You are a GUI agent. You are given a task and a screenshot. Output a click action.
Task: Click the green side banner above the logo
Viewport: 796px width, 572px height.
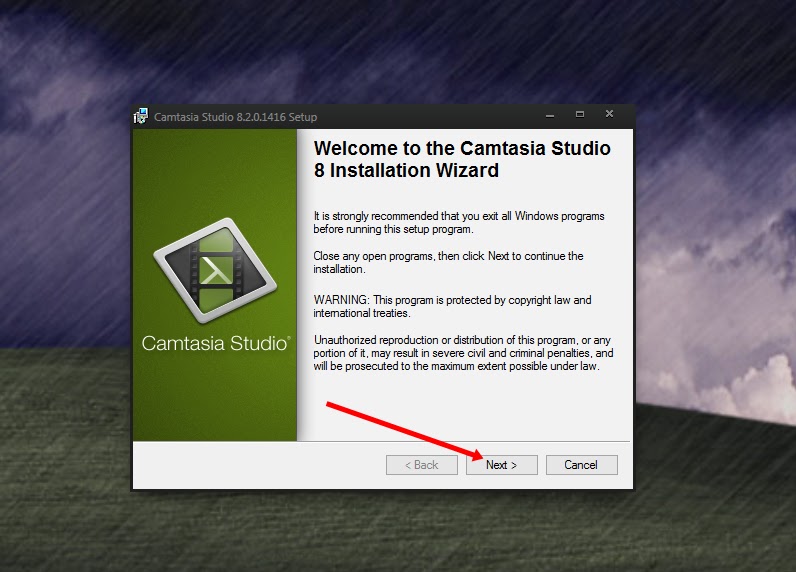coord(215,173)
